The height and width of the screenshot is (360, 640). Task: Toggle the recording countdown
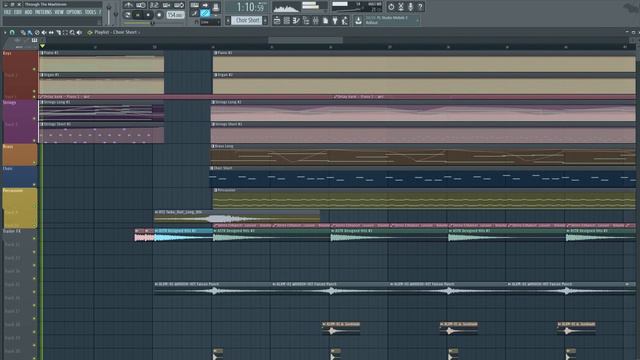[154, 5]
